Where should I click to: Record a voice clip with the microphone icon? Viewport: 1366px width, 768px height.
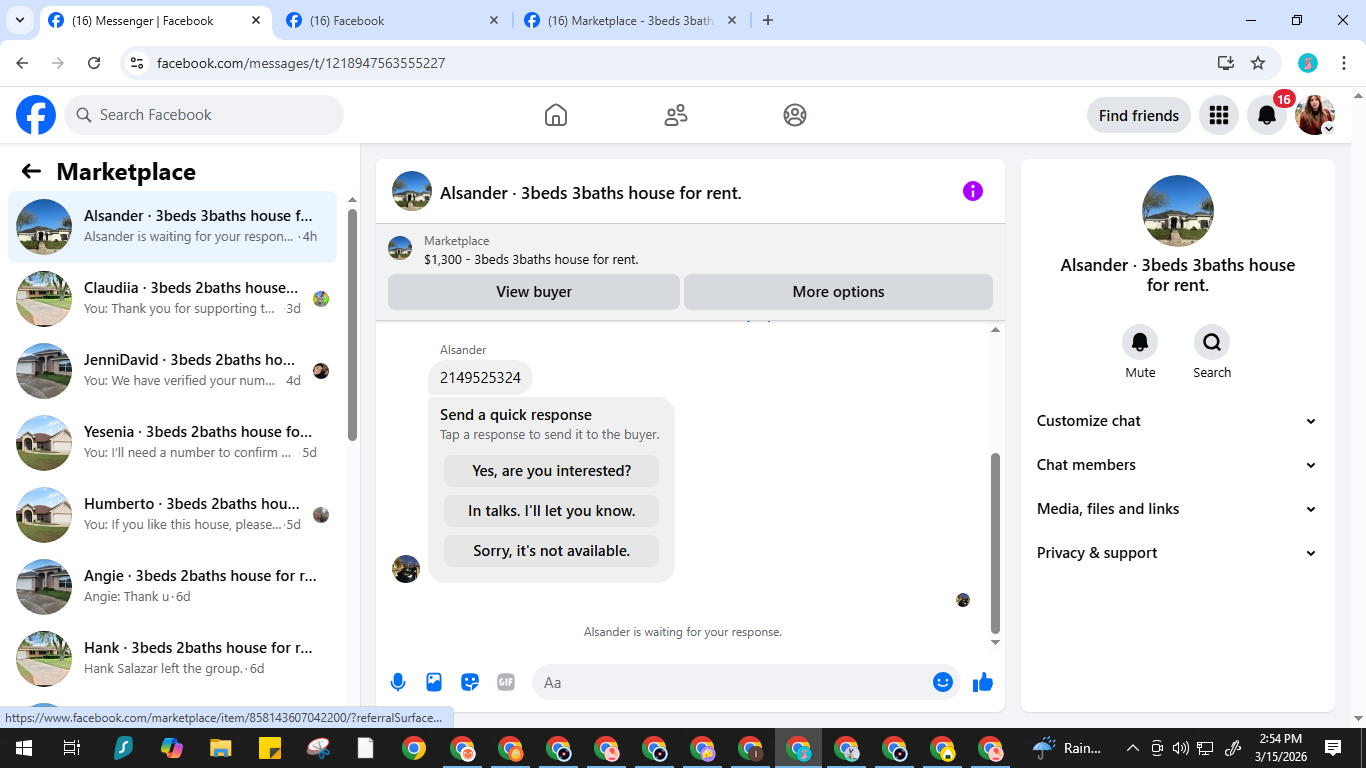point(398,682)
